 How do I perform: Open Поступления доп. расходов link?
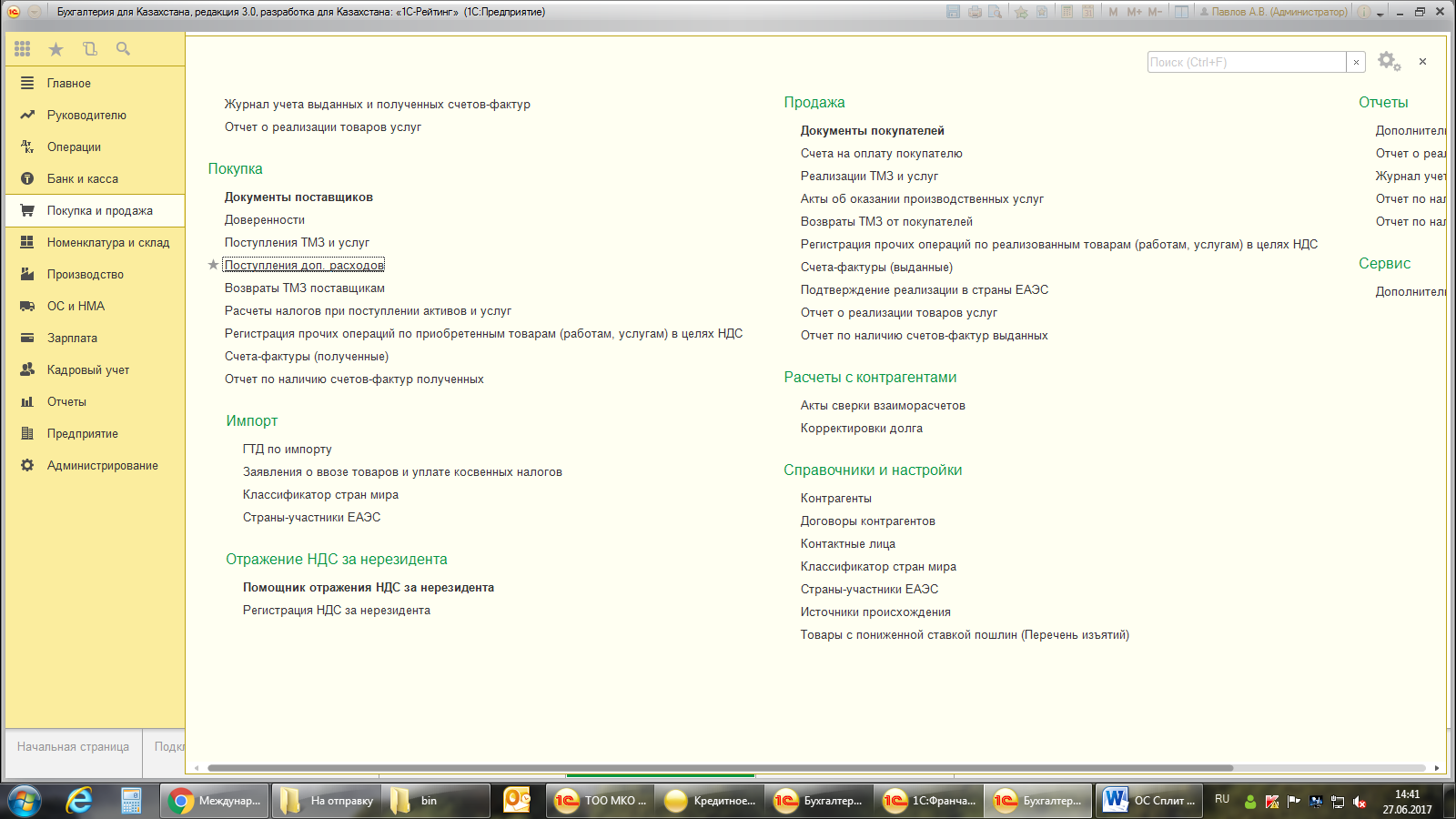pyautogui.click(x=304, y=266)
